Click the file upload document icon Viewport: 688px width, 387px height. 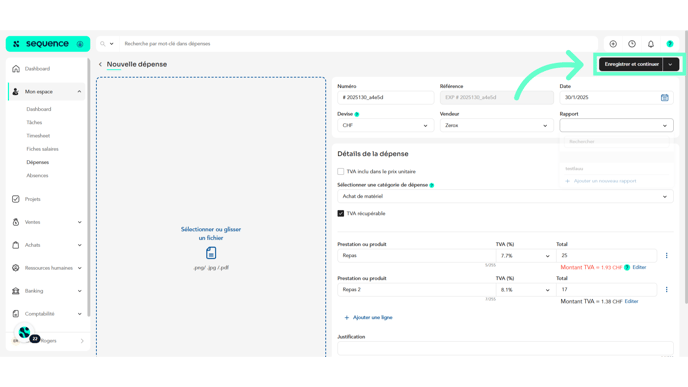[211, 253]
